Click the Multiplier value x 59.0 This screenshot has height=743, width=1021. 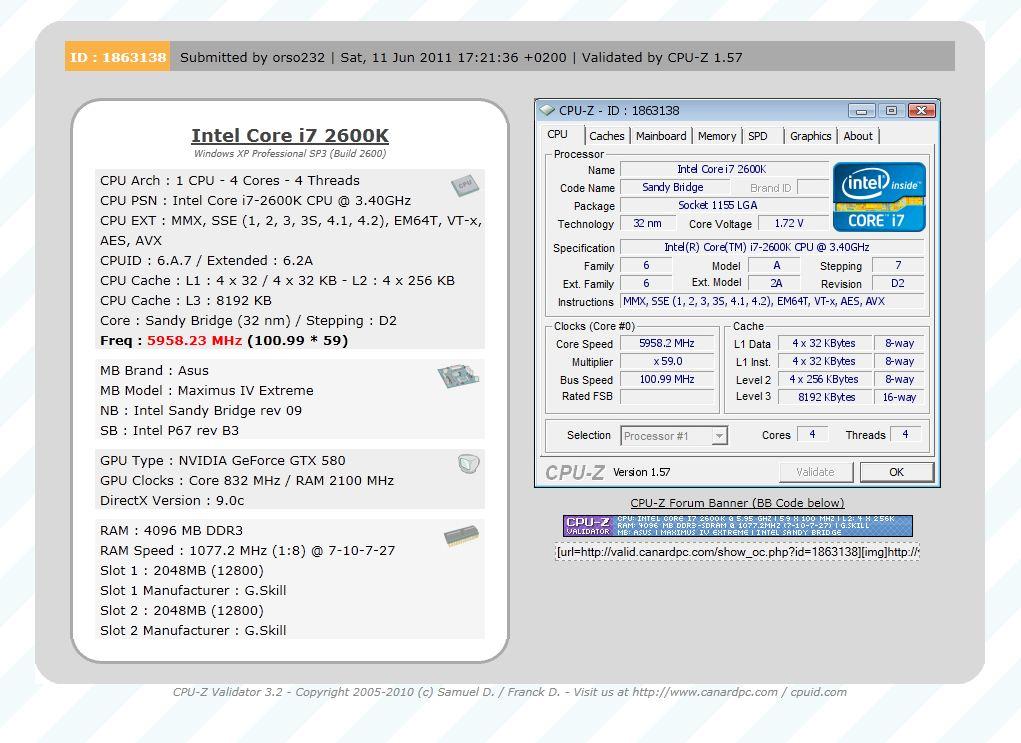pyautogui.click(x=667, y=361)
